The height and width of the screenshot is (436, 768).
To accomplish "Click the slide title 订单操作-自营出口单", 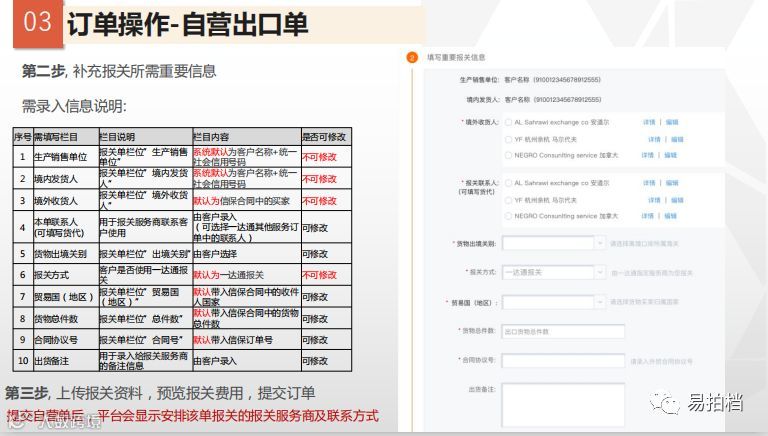I will point(188,24).
